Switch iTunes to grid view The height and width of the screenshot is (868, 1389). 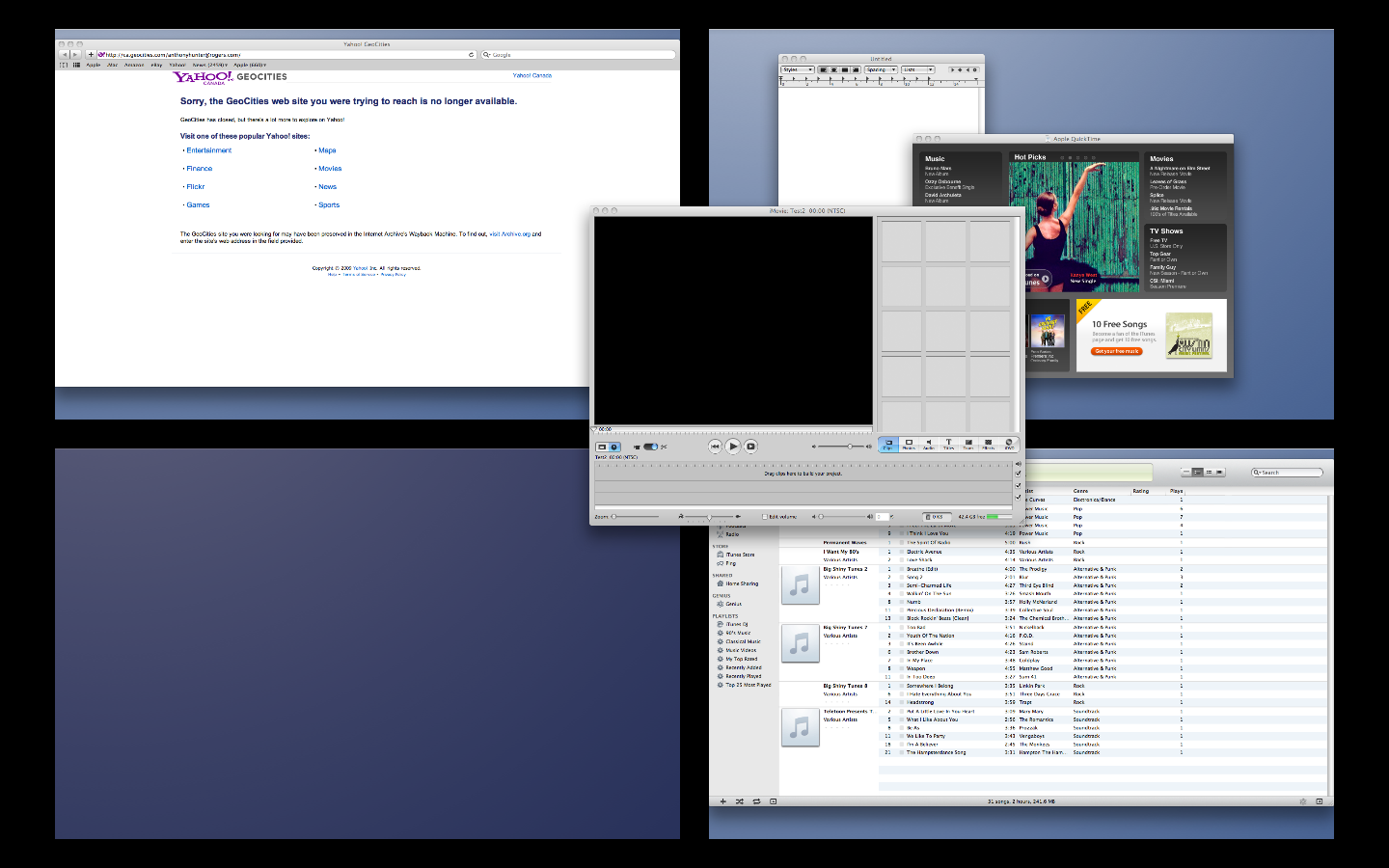pyautogui.click(x=1209, y=472)
